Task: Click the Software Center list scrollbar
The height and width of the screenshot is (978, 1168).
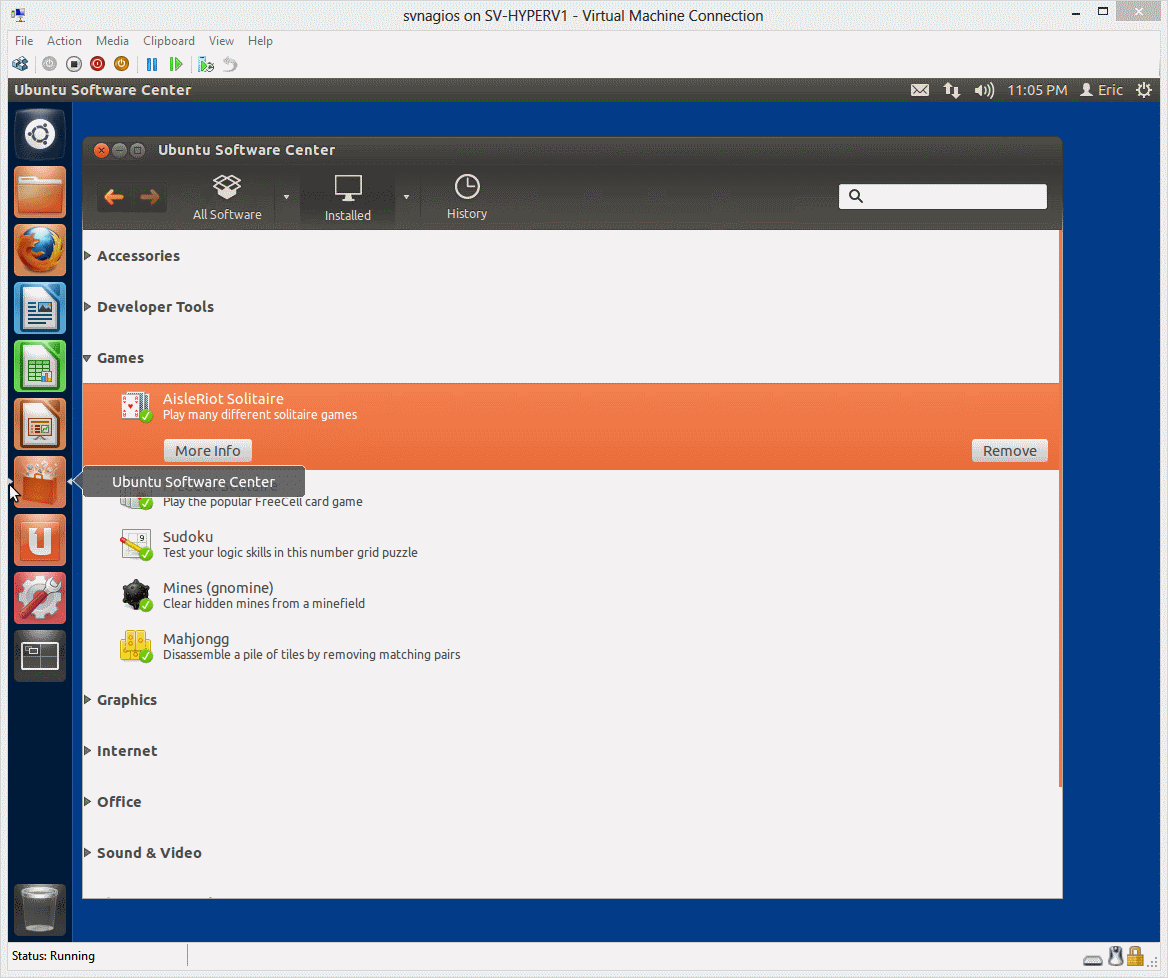Action: (1060, 509)
